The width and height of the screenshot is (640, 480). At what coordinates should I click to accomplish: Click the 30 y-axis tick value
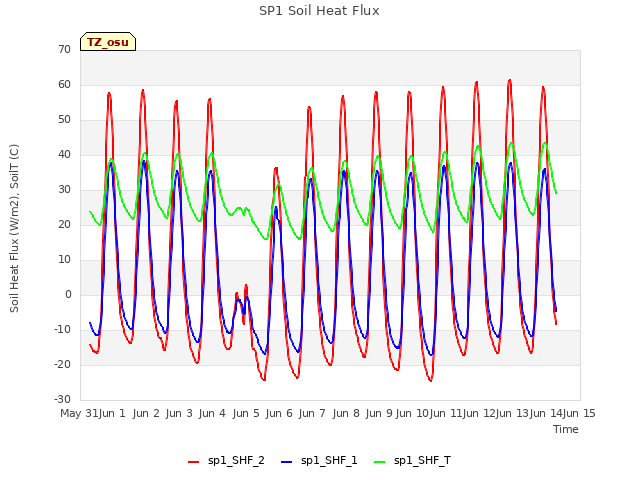64,189
